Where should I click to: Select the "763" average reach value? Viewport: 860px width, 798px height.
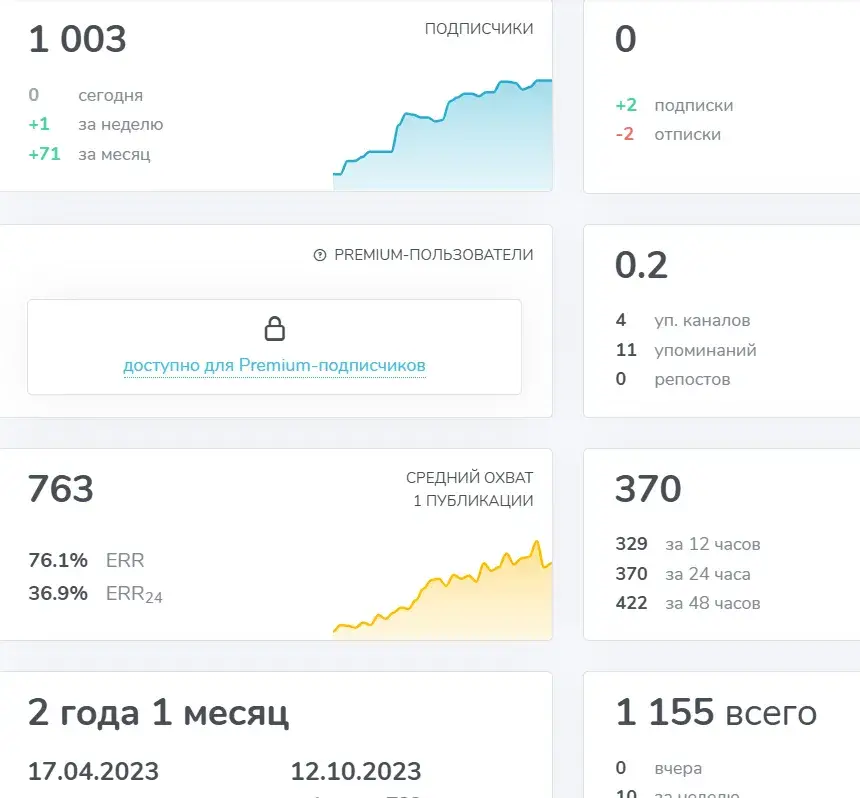61,489
